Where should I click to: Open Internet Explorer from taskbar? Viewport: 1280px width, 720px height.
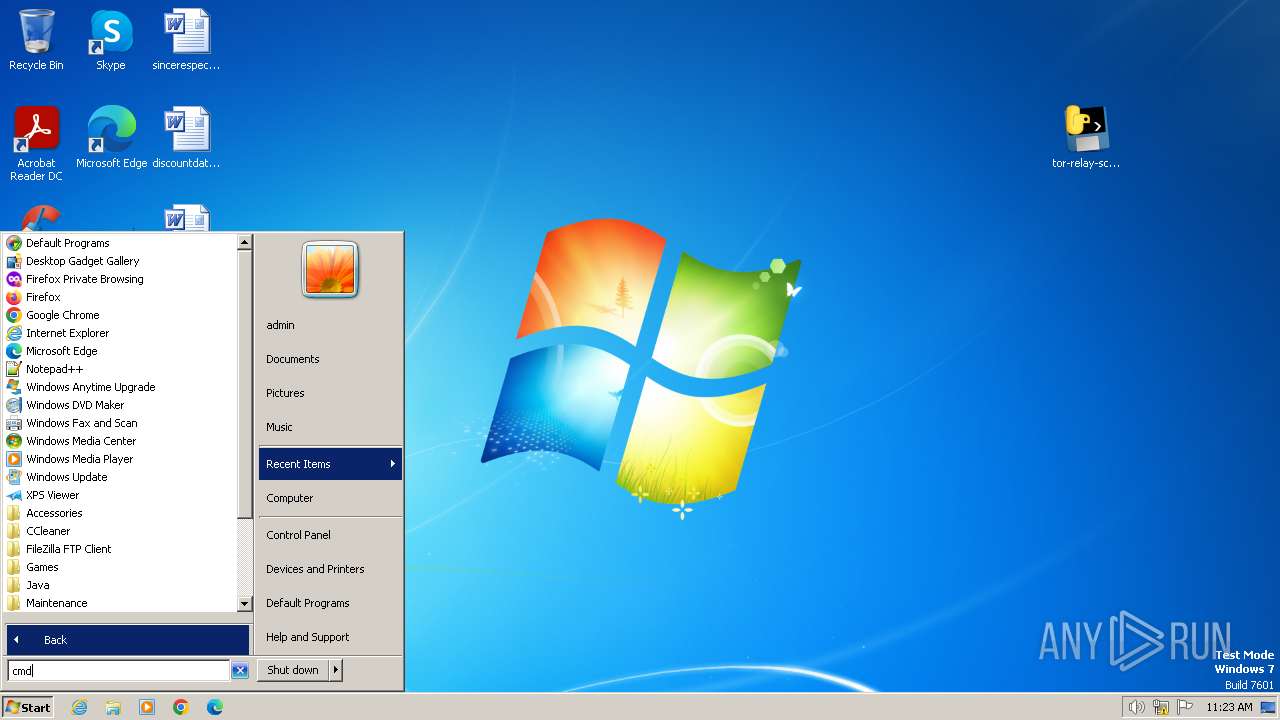coord(79,707)
